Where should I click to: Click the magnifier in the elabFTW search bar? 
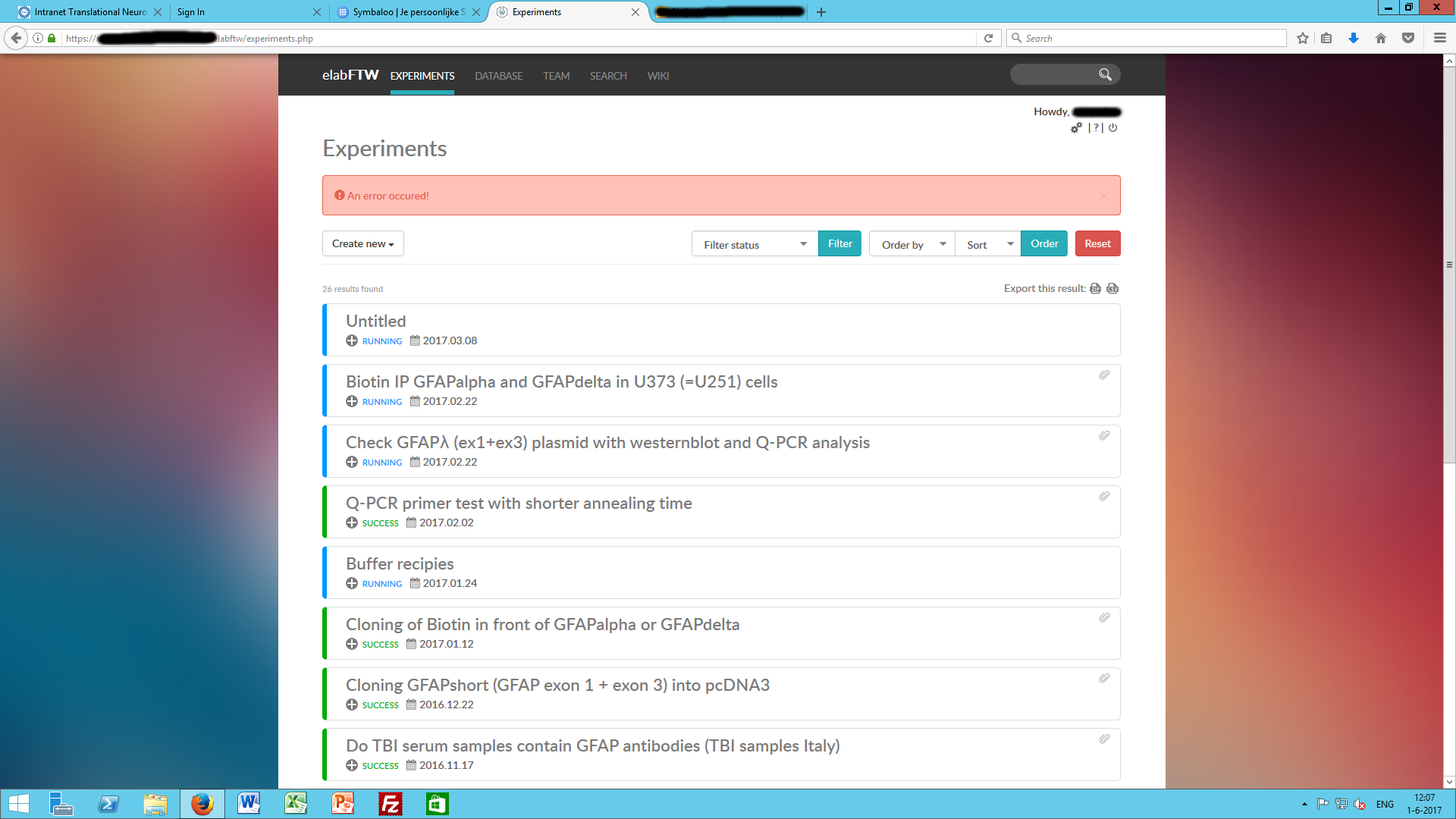click(x=1105, y=74)
